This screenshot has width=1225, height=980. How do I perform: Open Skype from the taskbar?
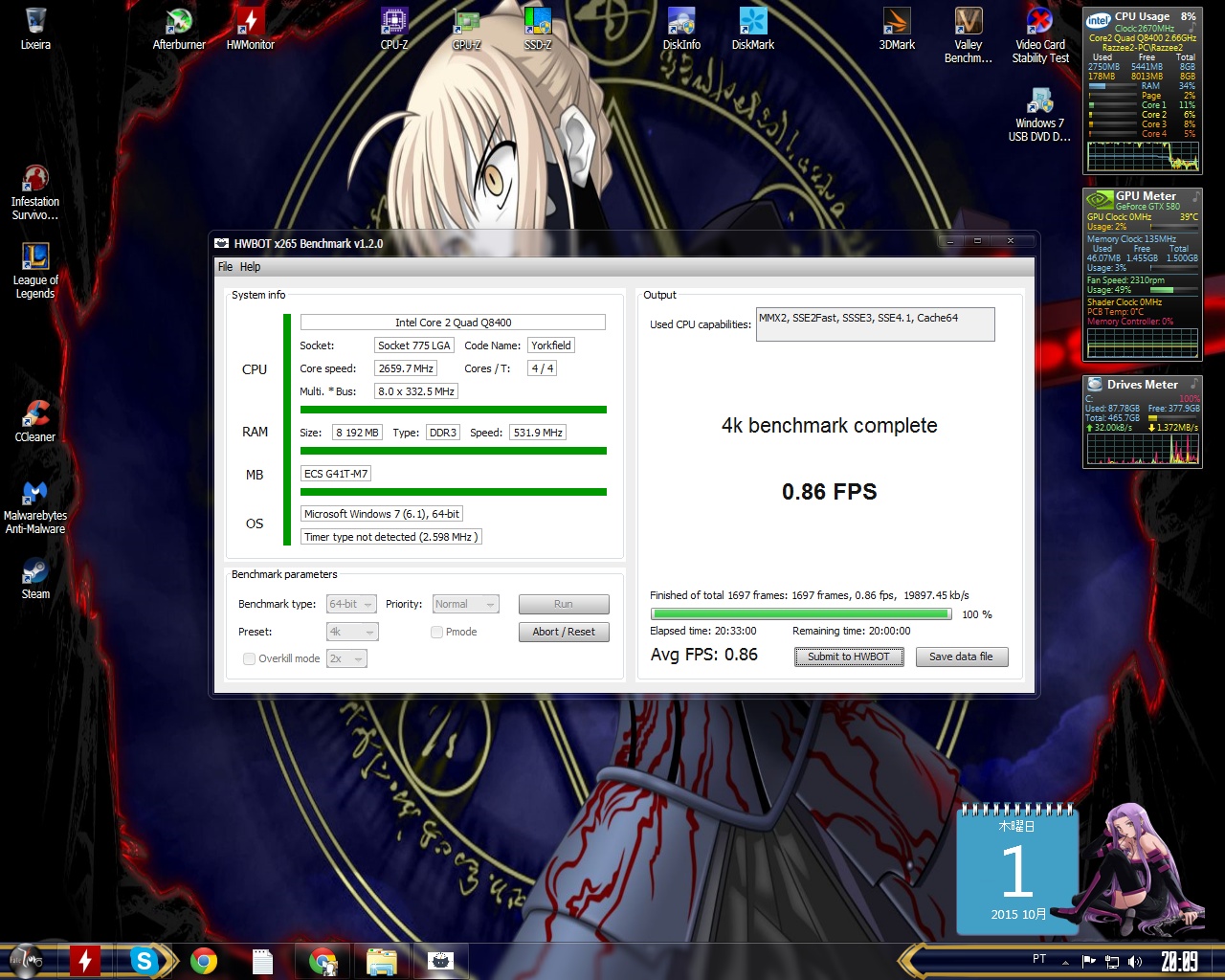tap(144, 960)
